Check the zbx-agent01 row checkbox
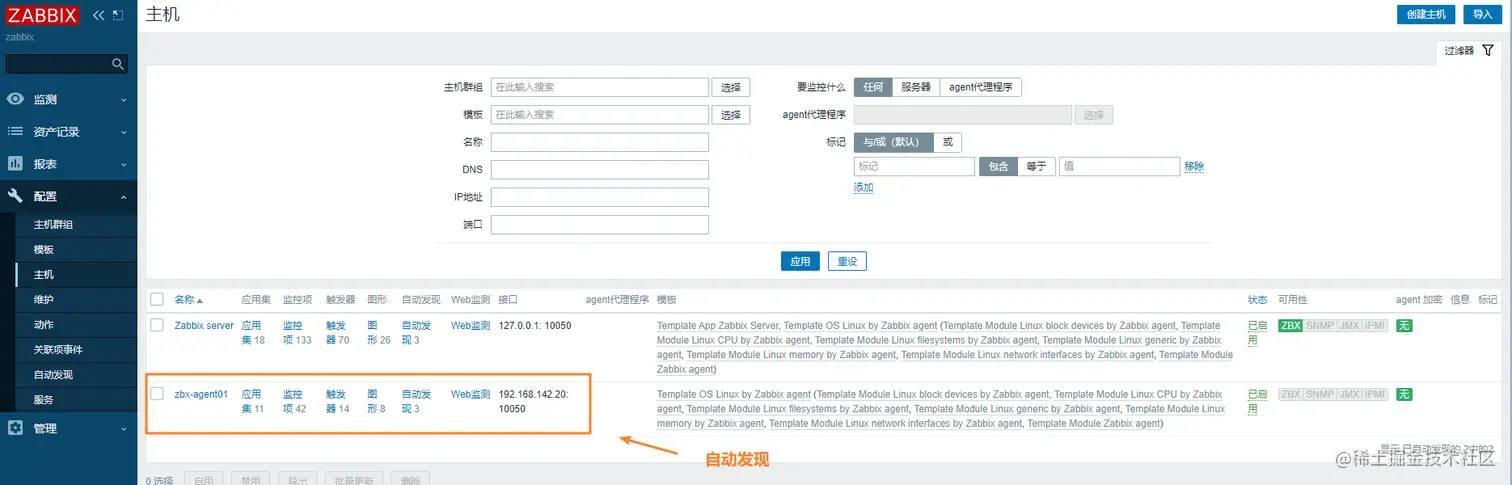 coord(157,393)
